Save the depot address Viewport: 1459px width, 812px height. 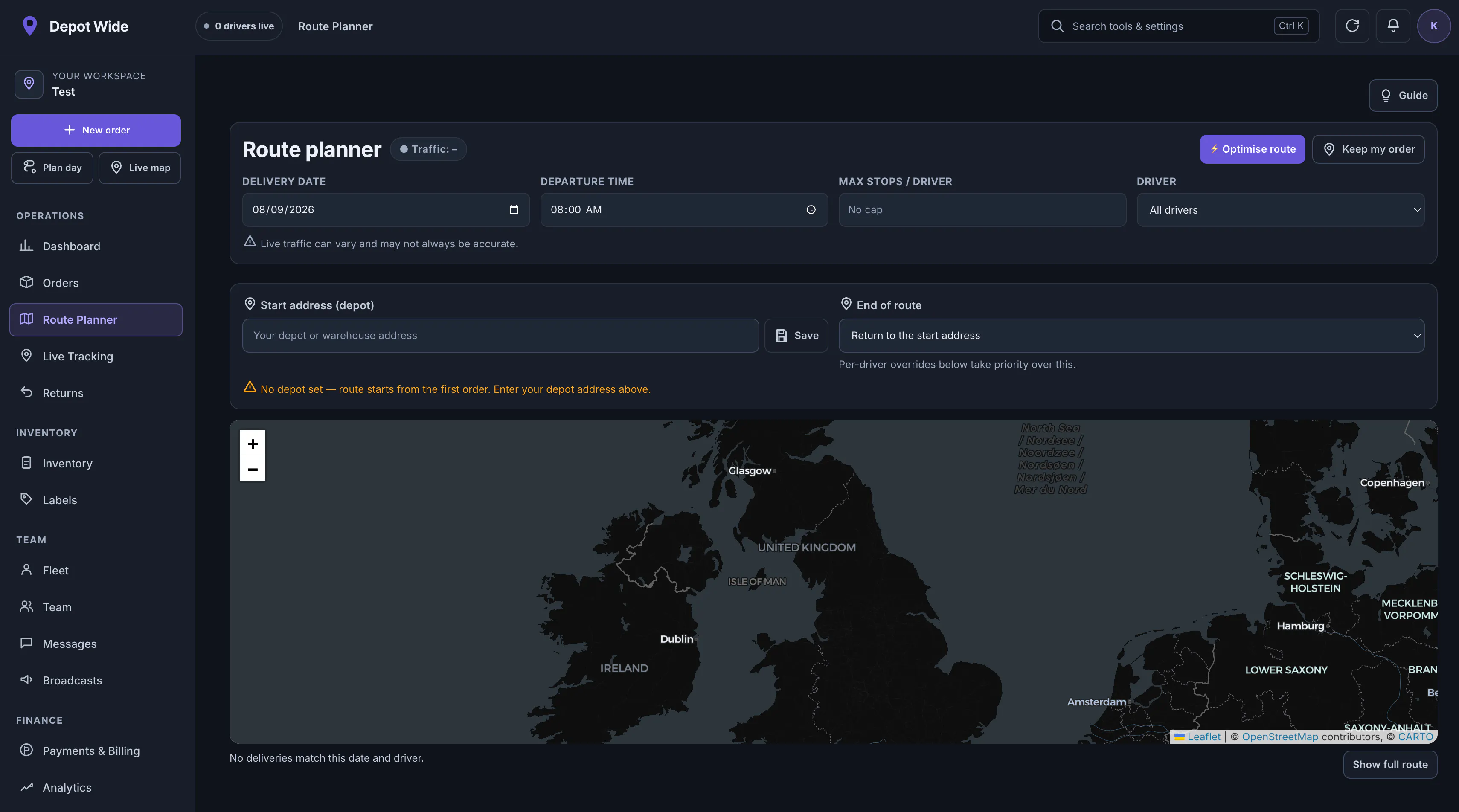pyautogui.click(x=796, y=336)
